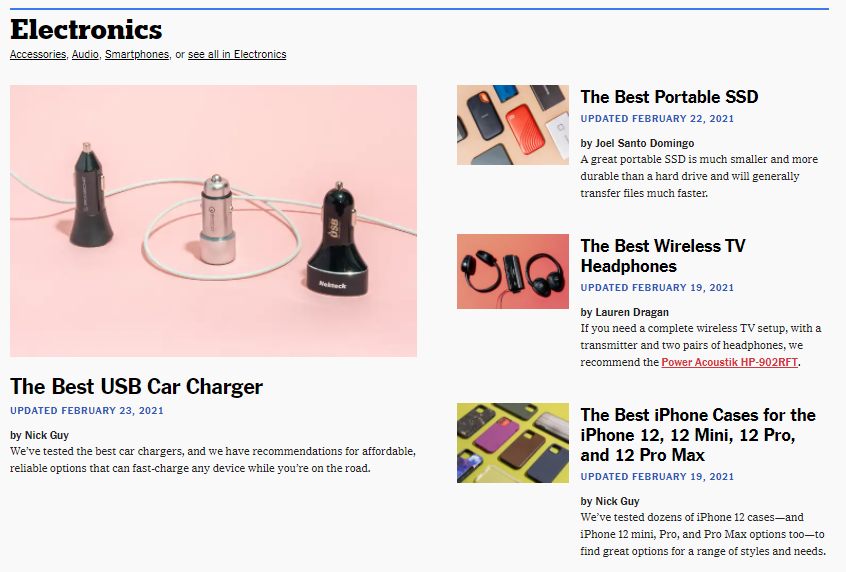Open The Best Portable SSD article title
846x572 pixels.
669,97
